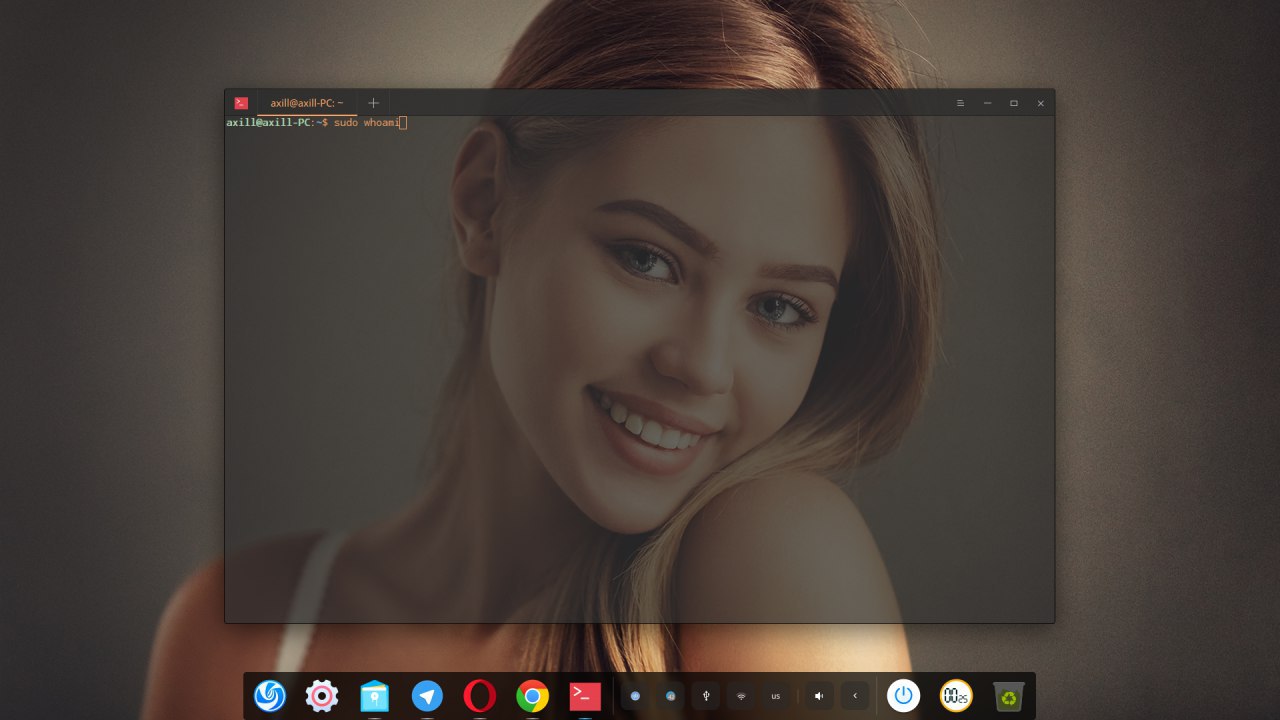Open the digital clock dock widget
Image resolution: width=1280 pixels, height=720 pixels.
point(956,696)
